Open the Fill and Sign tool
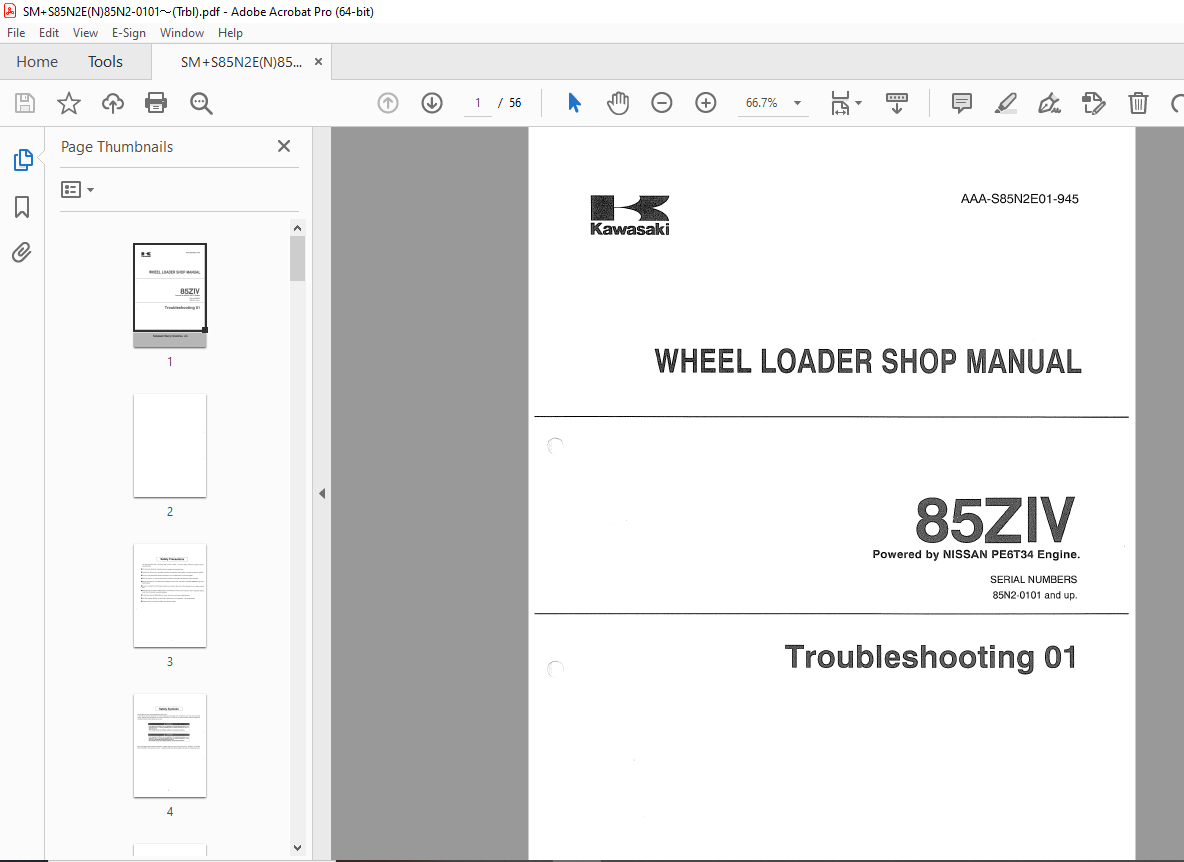This screenshot has width=1184, height=862. coord(1050,103)
